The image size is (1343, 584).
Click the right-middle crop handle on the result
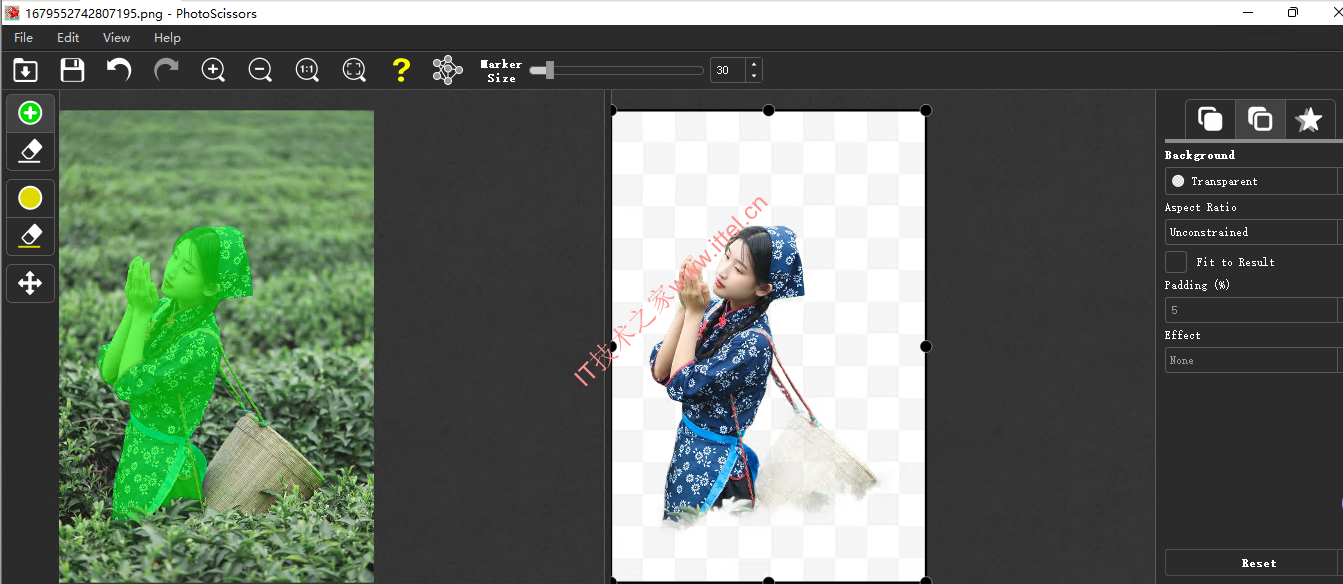click(926, 346)
